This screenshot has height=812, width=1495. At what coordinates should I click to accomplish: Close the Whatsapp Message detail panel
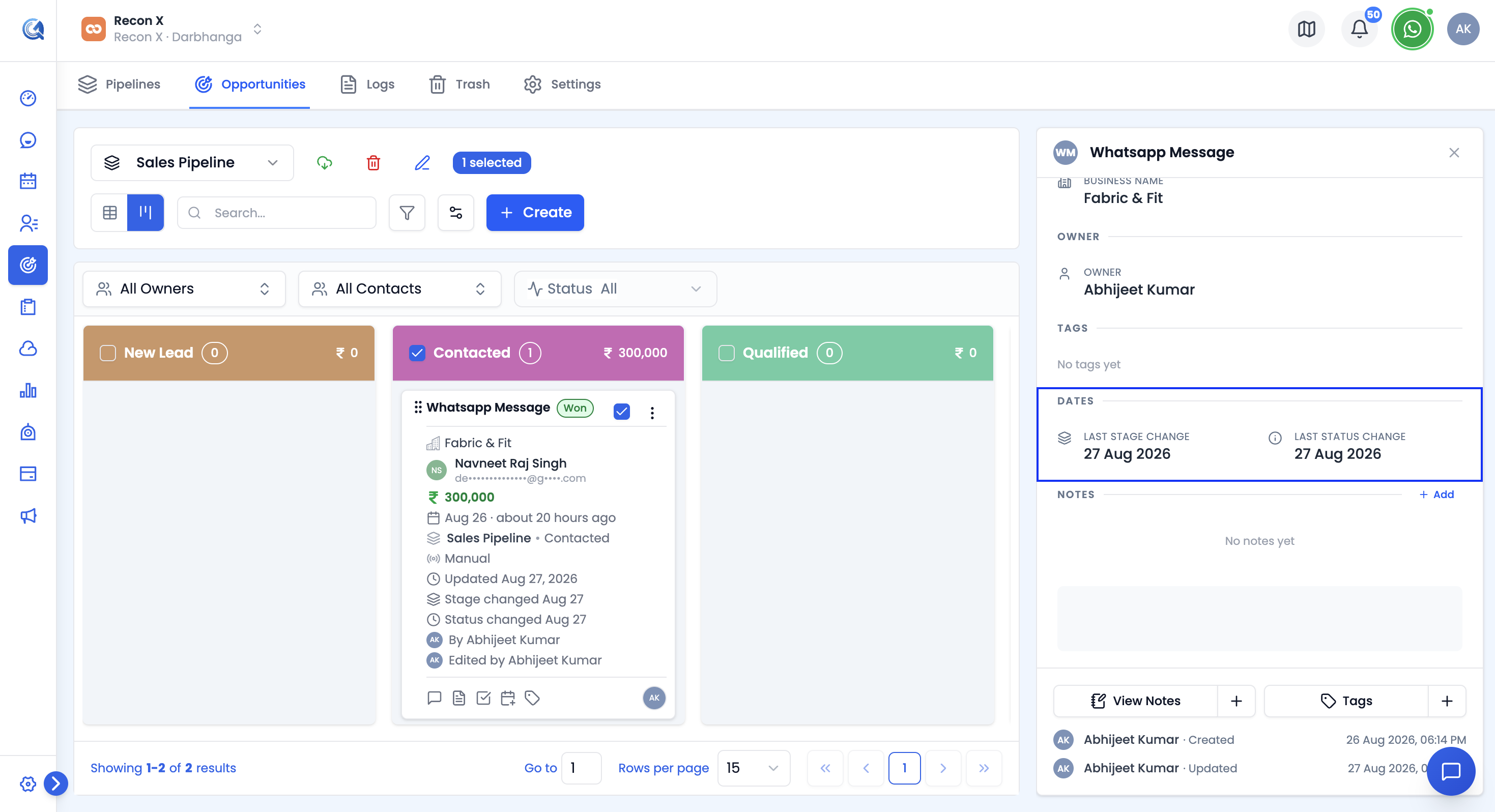click(1453, 153)
